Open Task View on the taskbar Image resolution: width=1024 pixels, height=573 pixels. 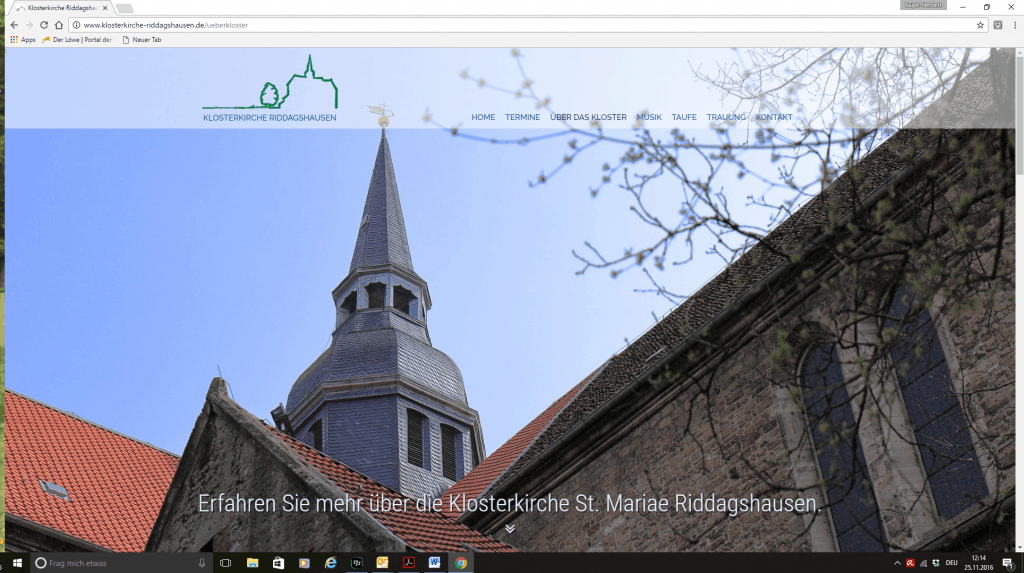coord(225,563)
